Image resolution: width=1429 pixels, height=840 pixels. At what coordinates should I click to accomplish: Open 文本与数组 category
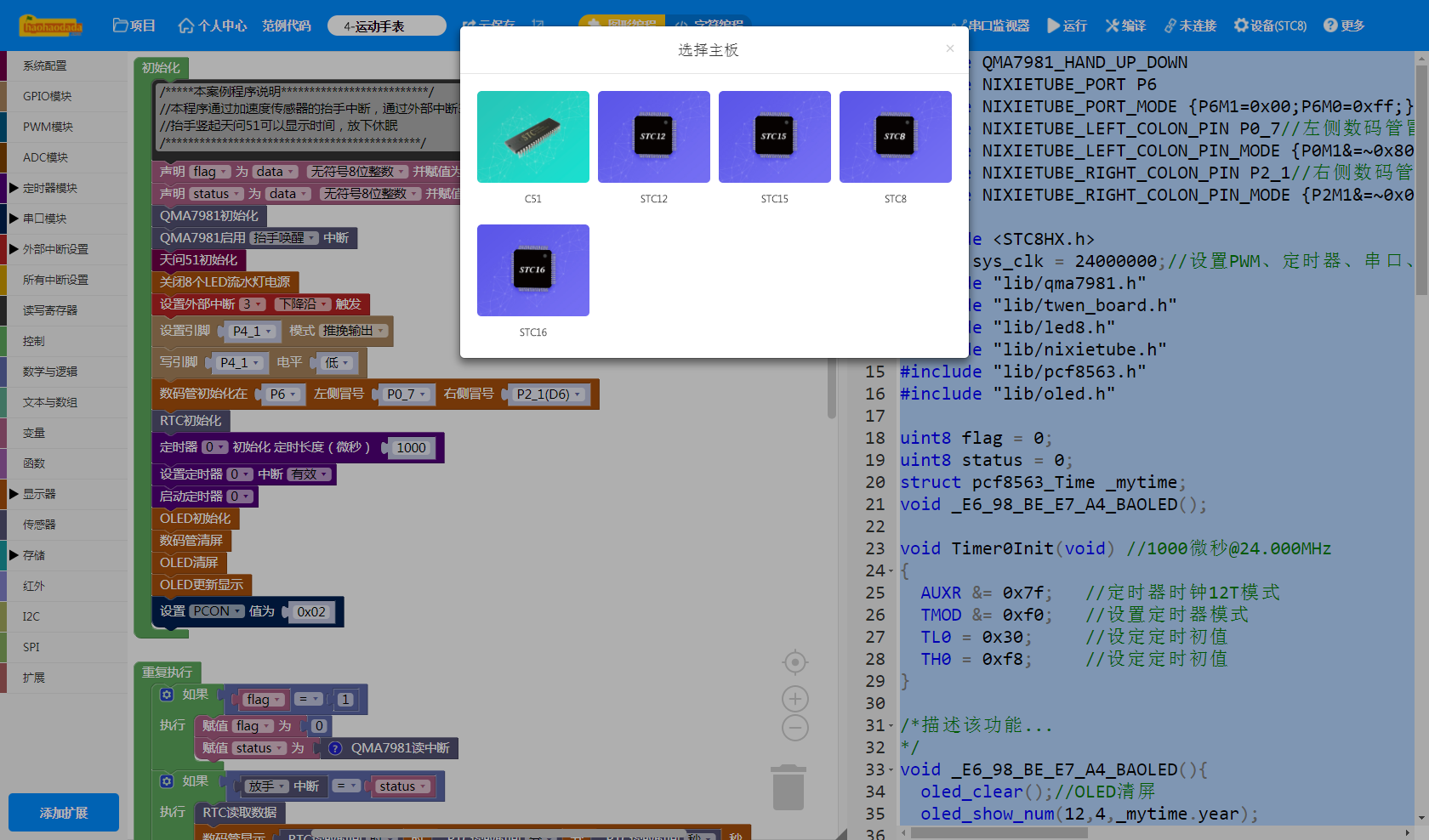coord(64,402)
